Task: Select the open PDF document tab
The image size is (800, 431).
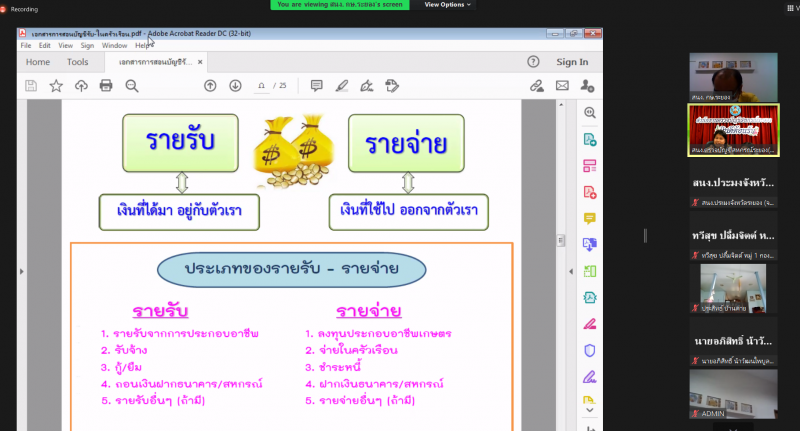Action: click(x=155, y=62)
